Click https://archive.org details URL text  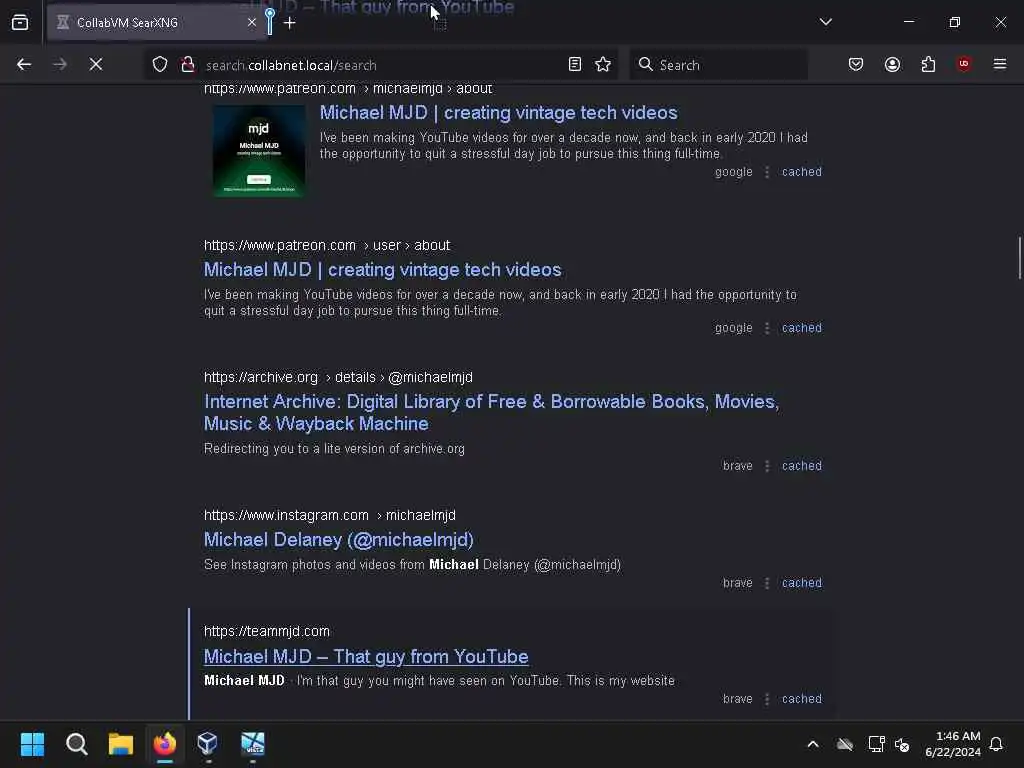[338, 377]
